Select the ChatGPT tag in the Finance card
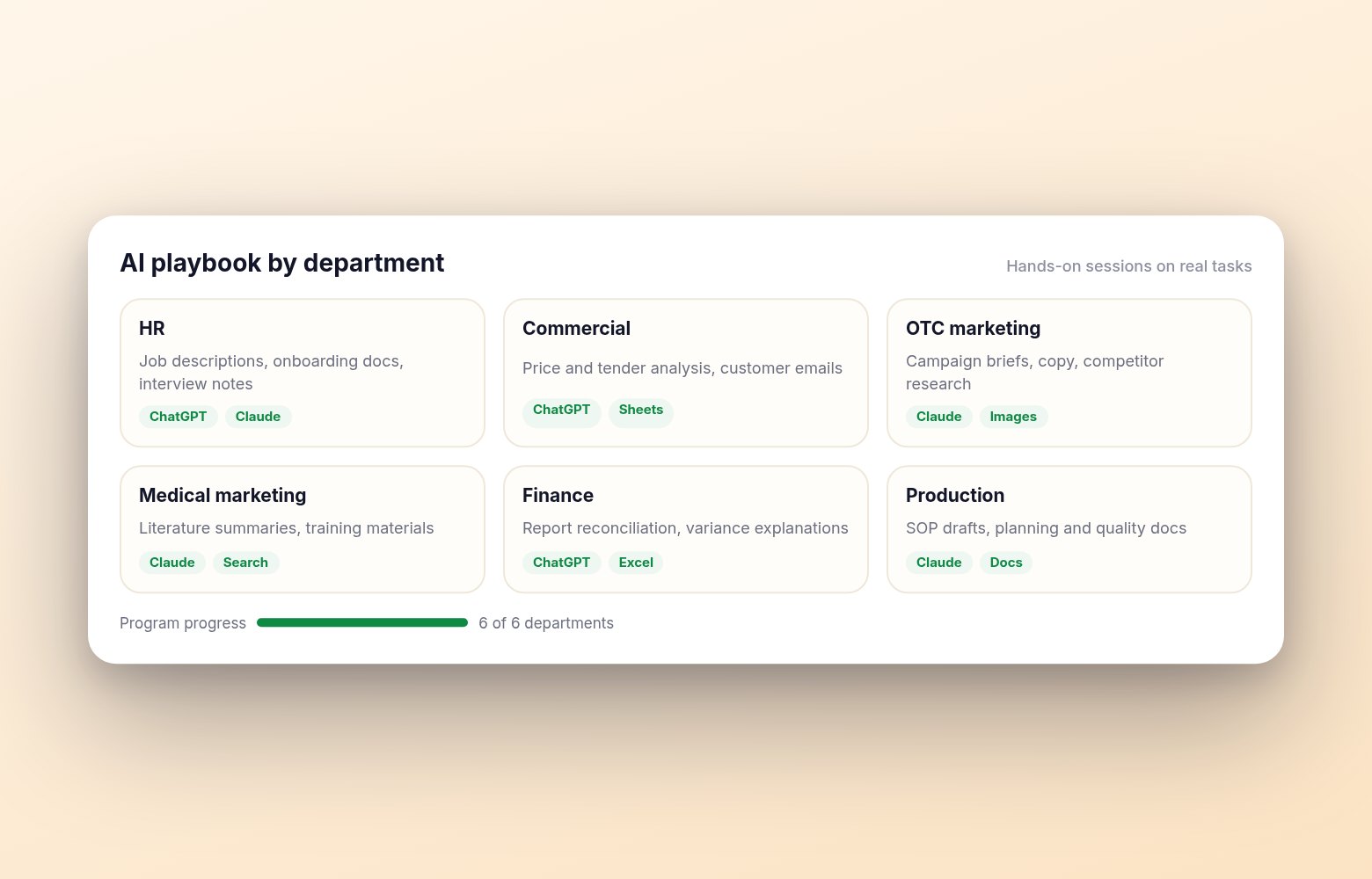This screenshot has width=1372, height=879. tap(561, 563)
